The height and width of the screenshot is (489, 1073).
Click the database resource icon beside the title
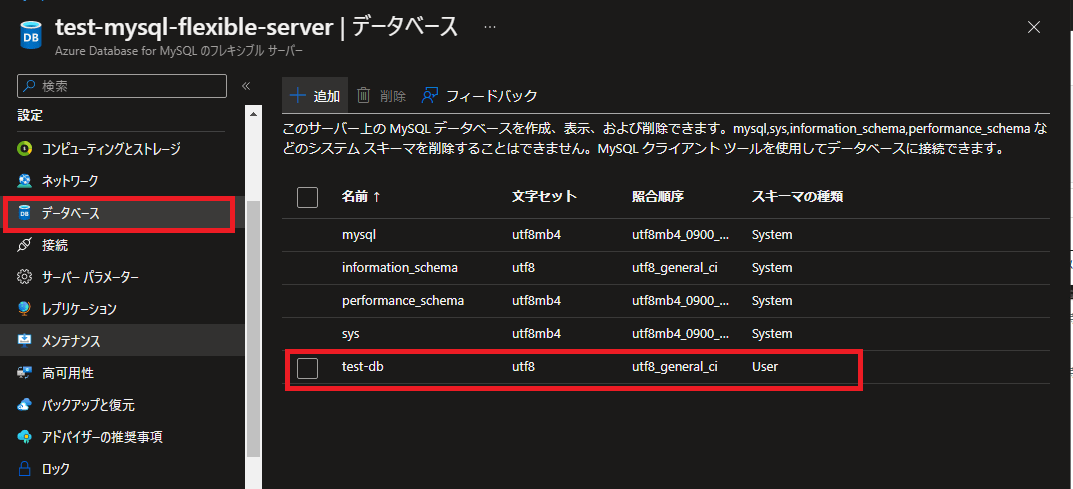coord(30,36)
